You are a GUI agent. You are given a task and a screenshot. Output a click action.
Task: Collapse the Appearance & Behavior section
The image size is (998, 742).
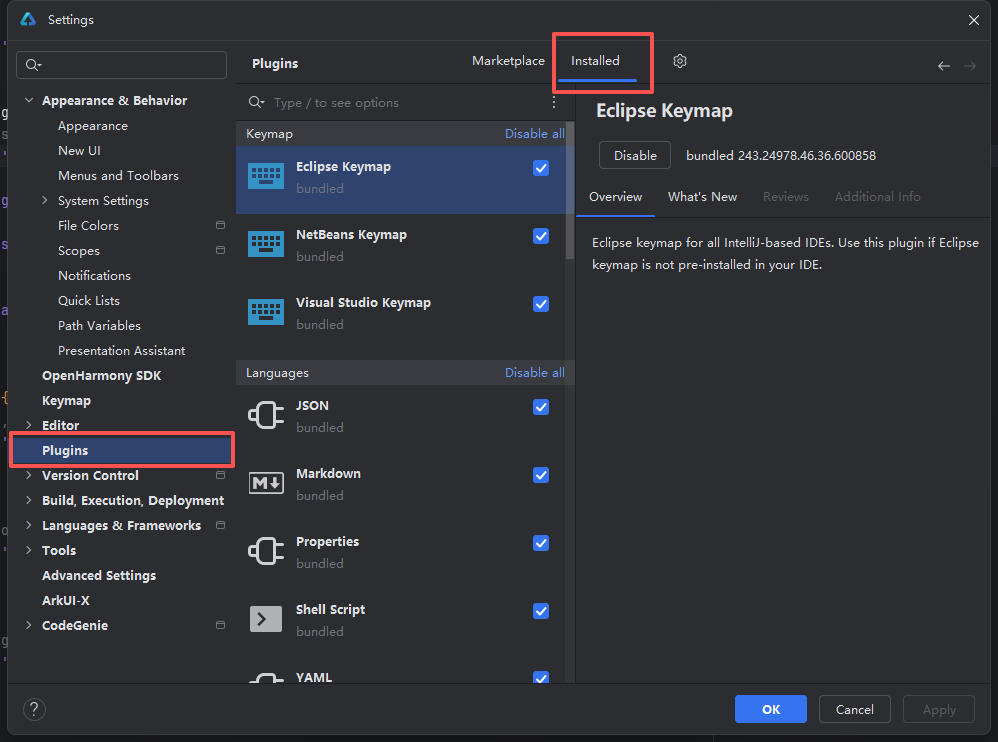(29, 101)
